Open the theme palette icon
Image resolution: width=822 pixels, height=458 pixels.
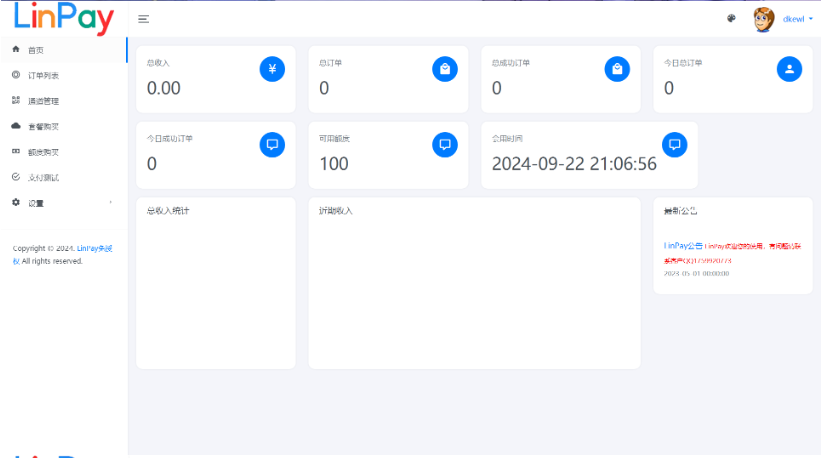731,19
